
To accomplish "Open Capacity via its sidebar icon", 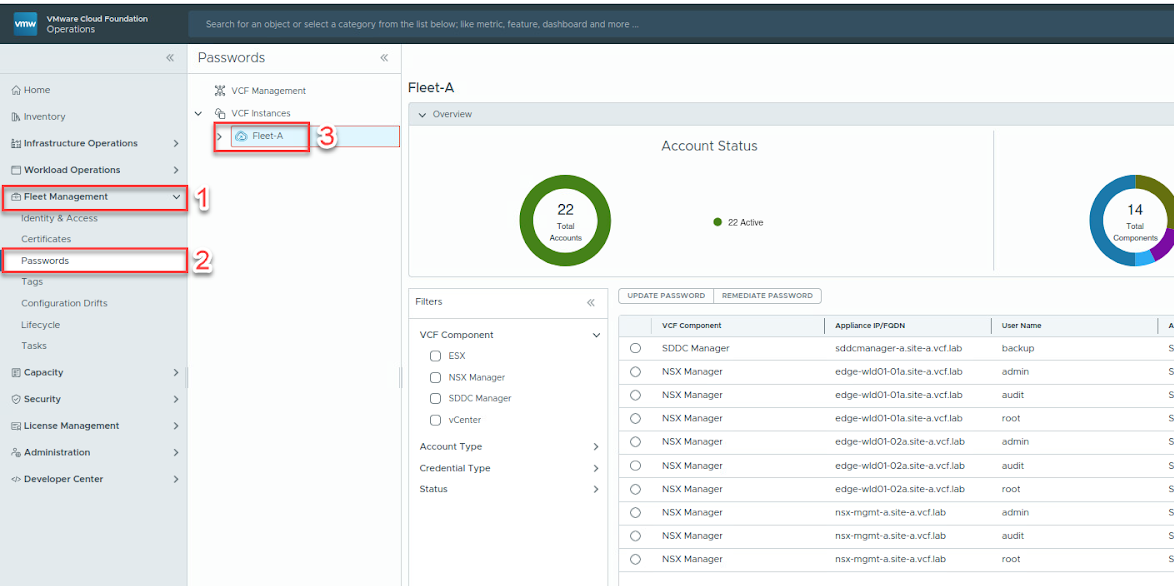I will tap(16, 372).
